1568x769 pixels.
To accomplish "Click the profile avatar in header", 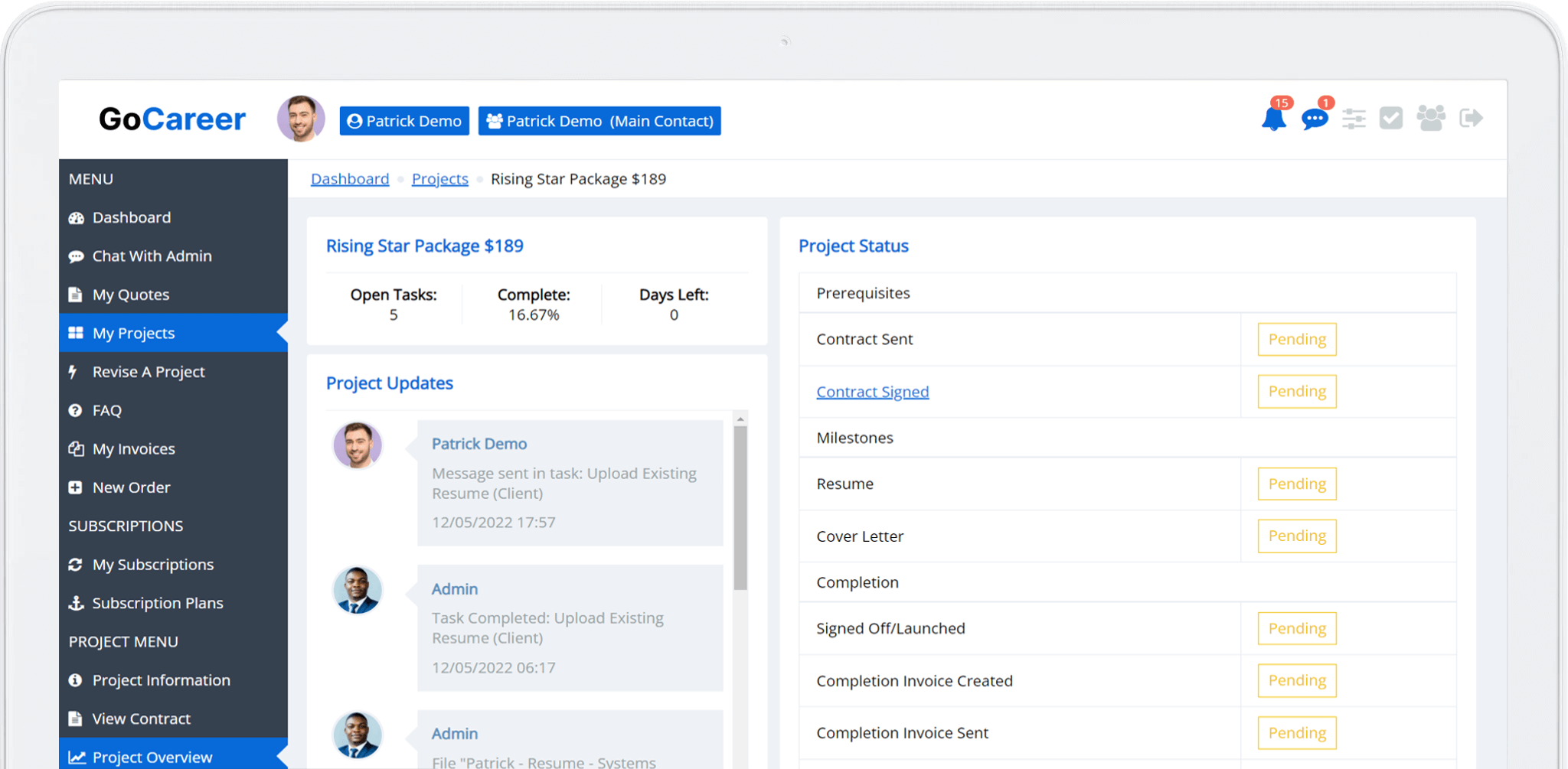I will click(301, 119).
